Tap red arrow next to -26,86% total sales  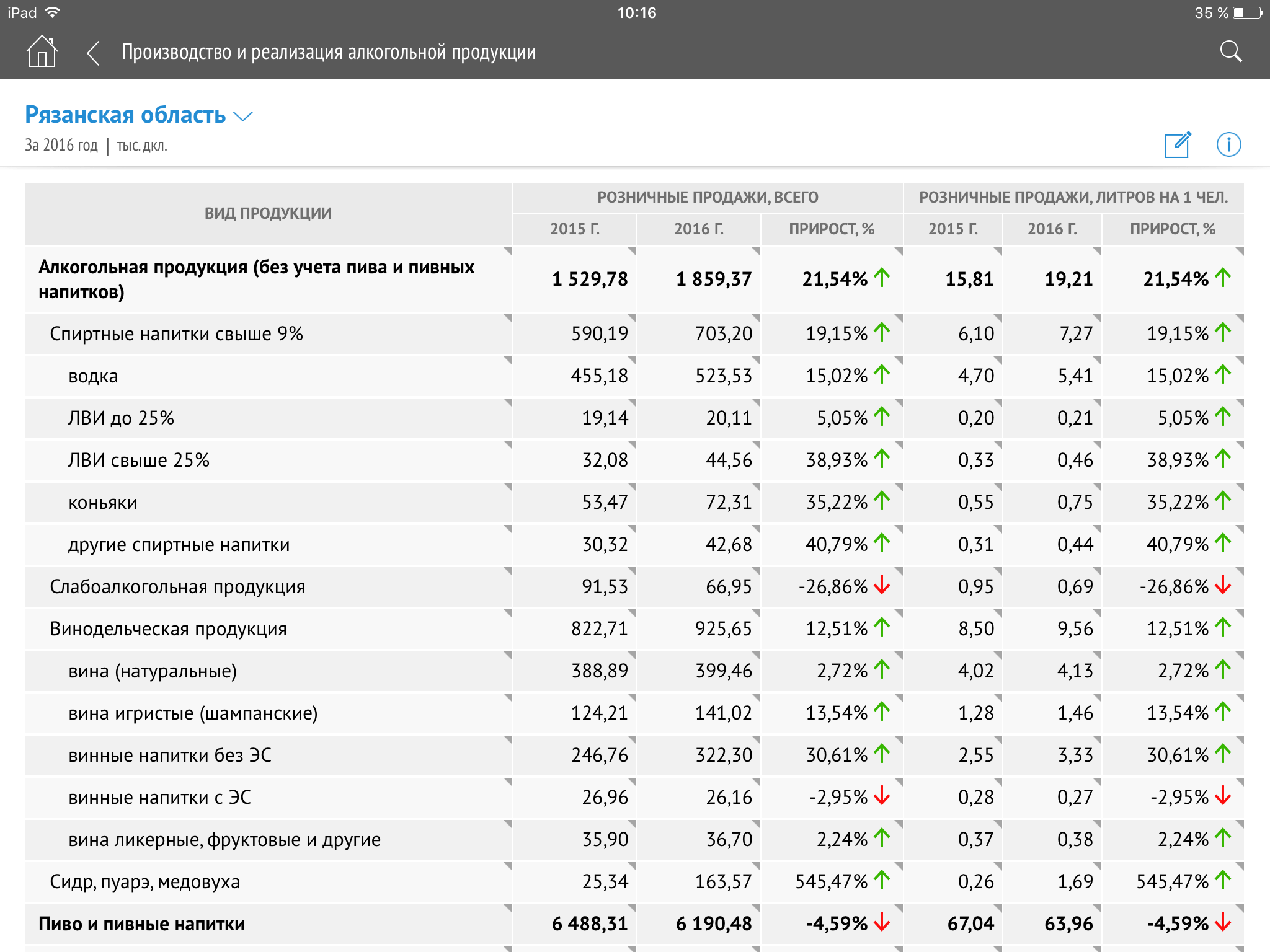pyautogui.click(x=882, y=585)
